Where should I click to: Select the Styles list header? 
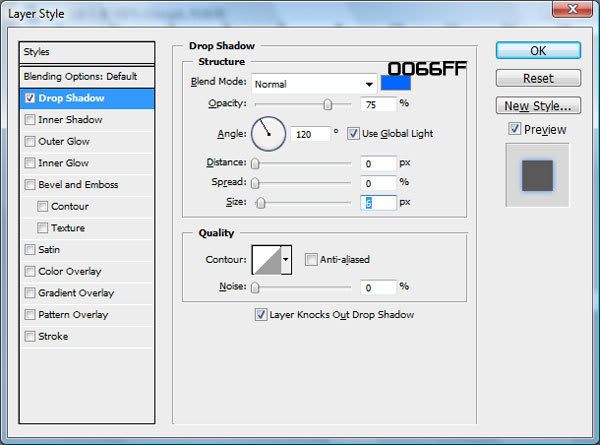tap(87, 52)
